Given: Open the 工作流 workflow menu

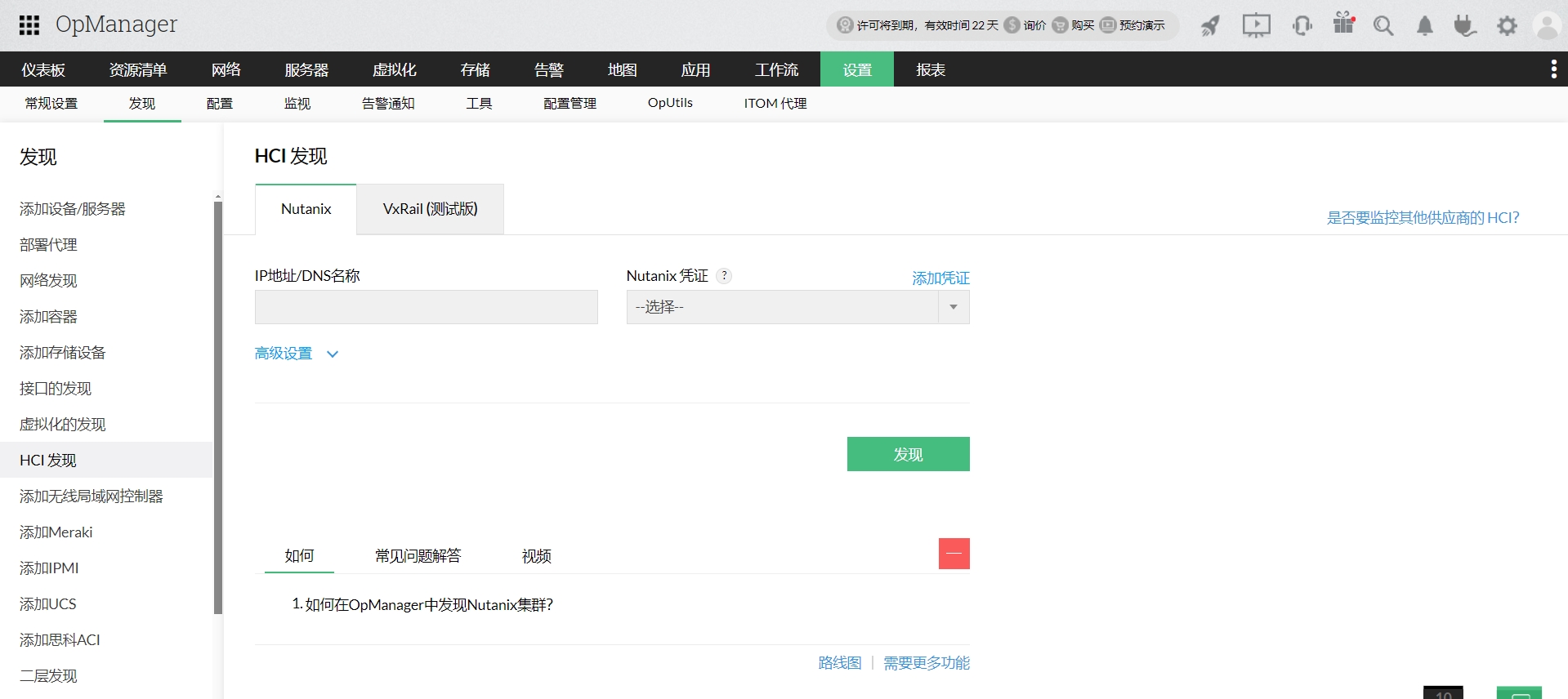Looking at the screenshot, I should click(x=776, y=69).
